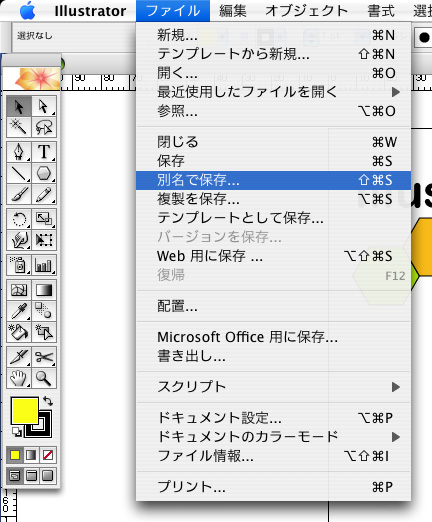Select the Free Transform tool
The width and height of the screenshot is (432, 522).
[44, 240]
